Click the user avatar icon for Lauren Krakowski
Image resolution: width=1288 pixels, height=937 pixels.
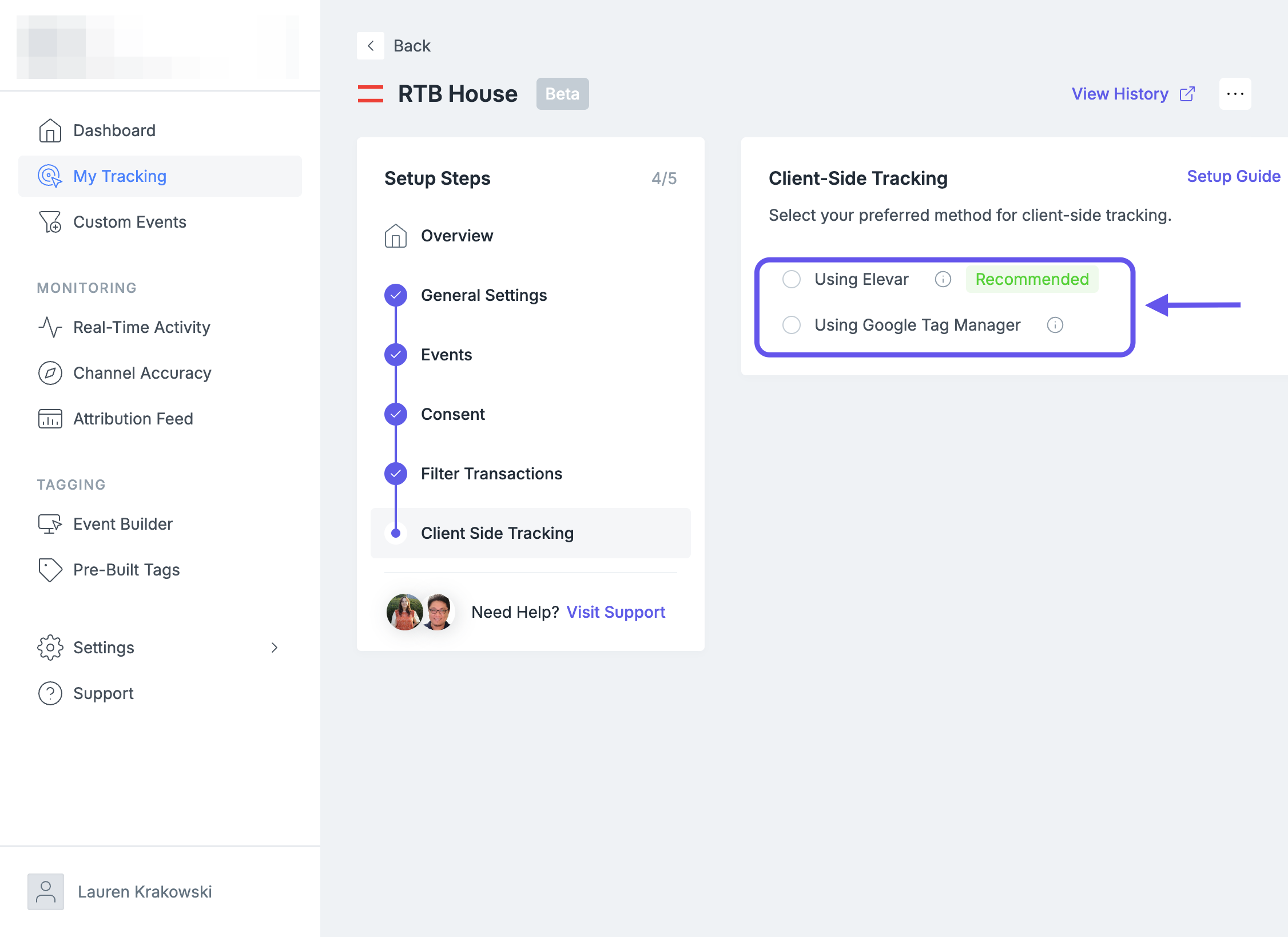pos(46,892)
